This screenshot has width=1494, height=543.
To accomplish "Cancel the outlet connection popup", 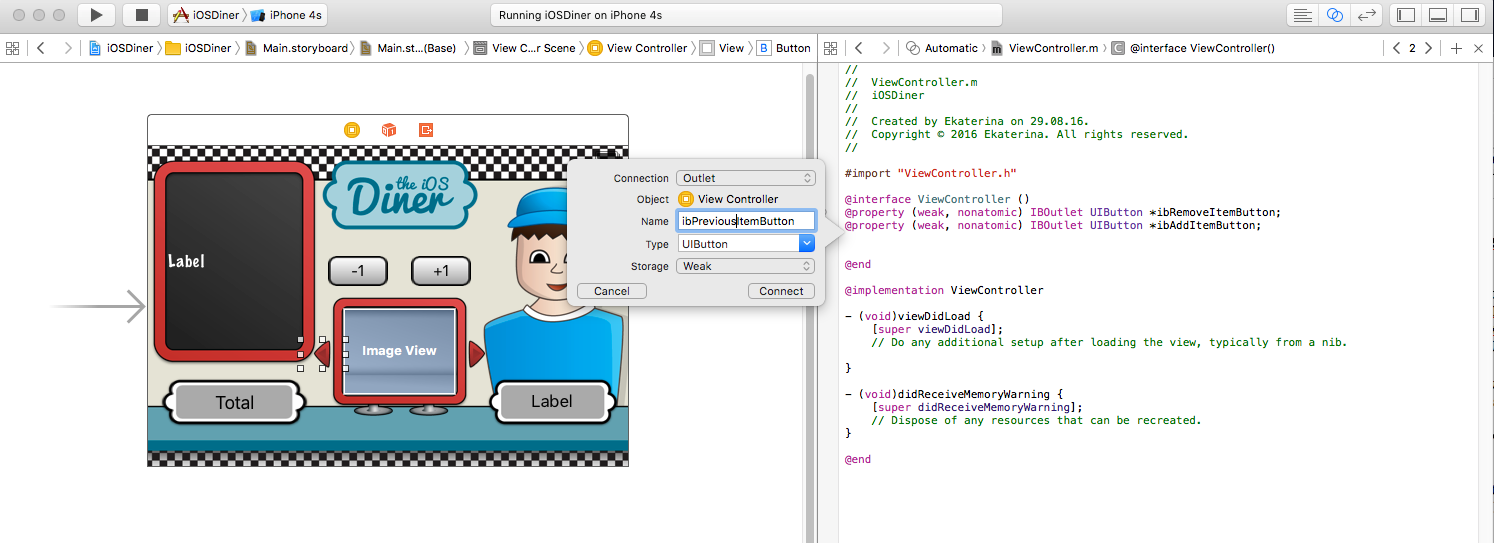I will click(611, 291).
